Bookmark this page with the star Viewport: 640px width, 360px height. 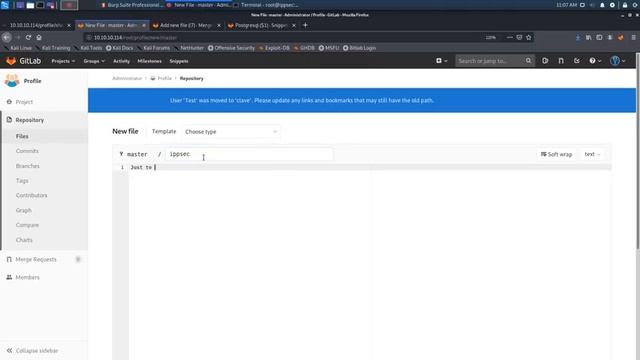pyautogui.click(x=529, y=38)
